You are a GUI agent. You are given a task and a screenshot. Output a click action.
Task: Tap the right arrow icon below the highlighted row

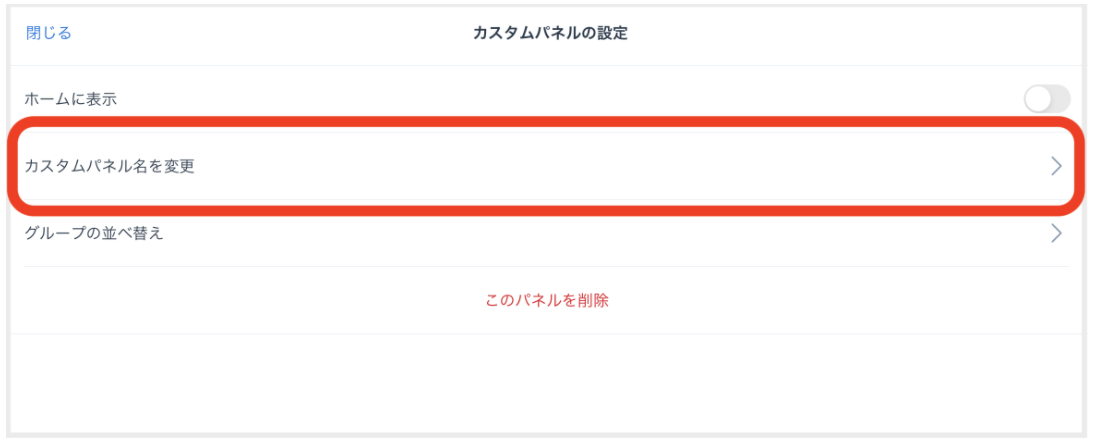[x=1056, y=233]
